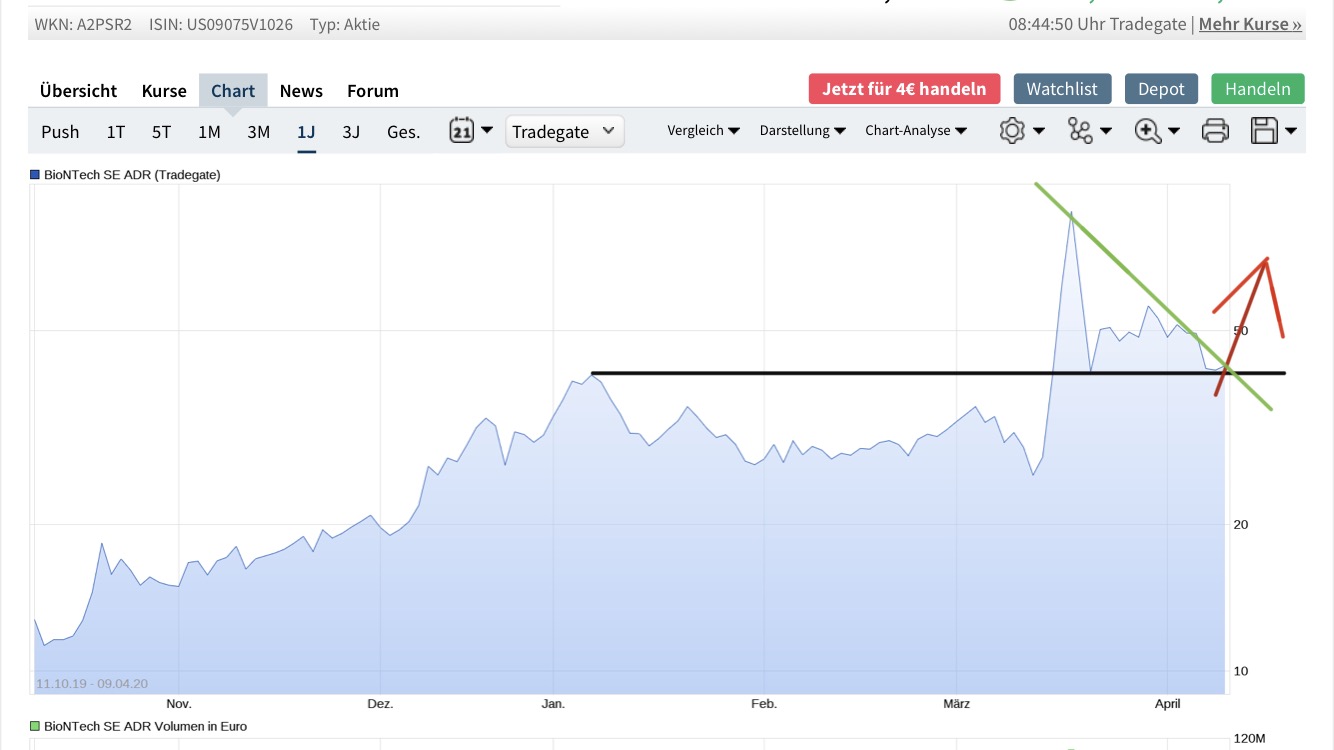This screenshot has width=1334, height=750.
Task: Print the chart using the printer icon
Action: [1215, 131]
